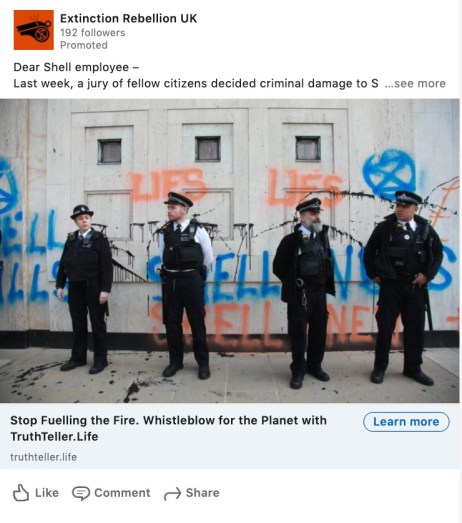Click the post text about jury decision
This screenshot has height=523, width=462.
point(196,83)
